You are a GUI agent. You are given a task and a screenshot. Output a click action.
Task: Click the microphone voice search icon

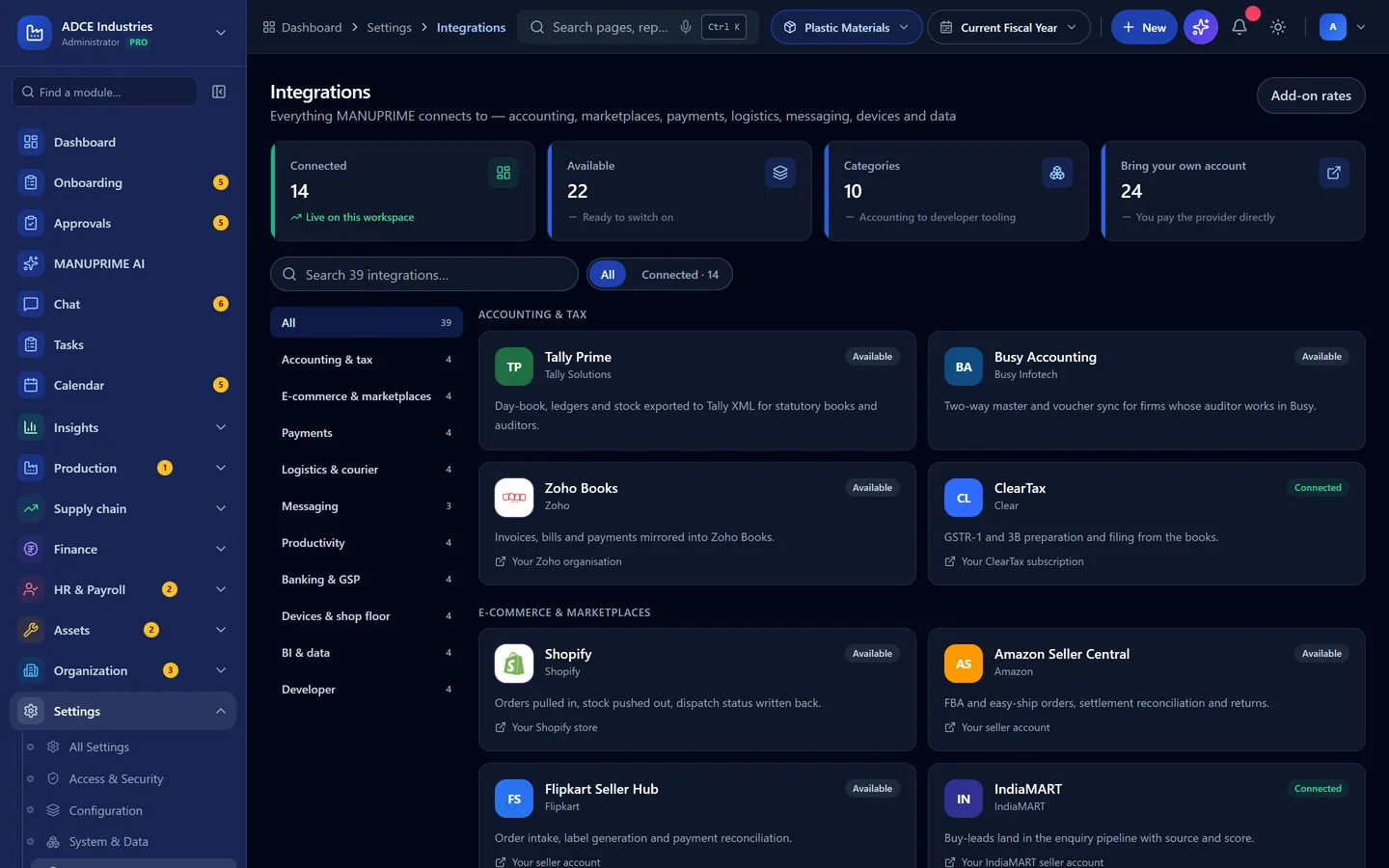[x=686, y=27]
